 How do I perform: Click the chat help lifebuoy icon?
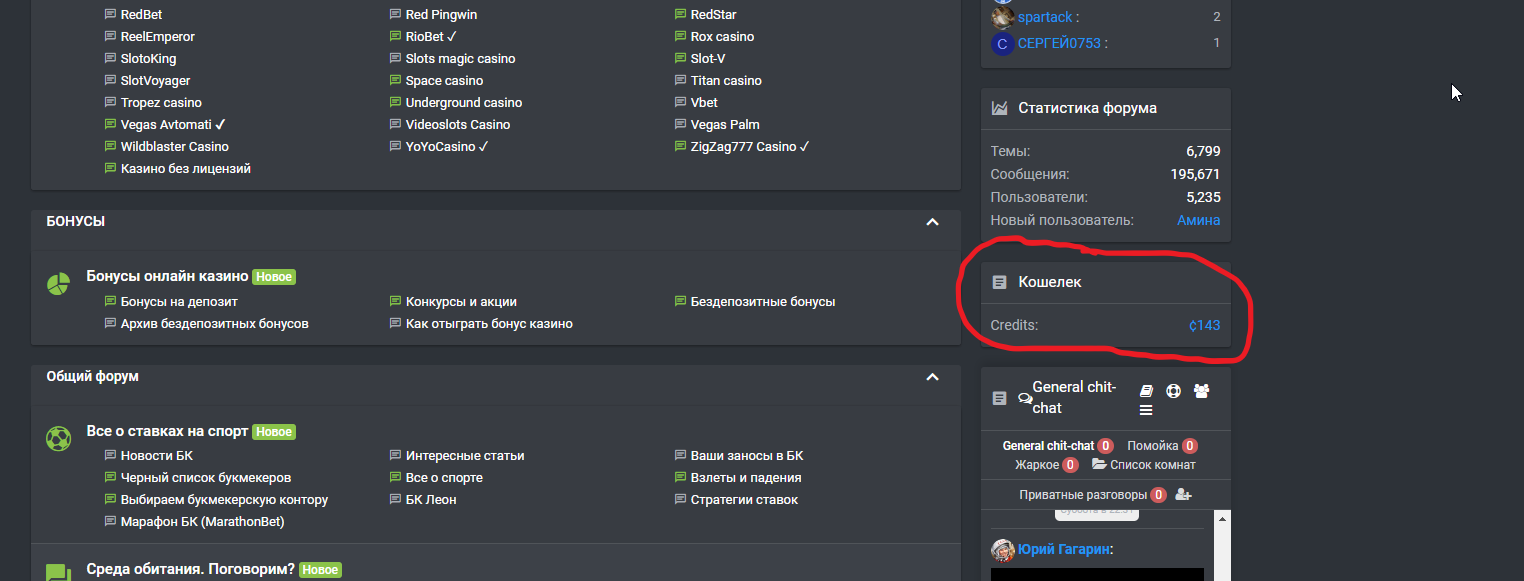[1174, 391]
